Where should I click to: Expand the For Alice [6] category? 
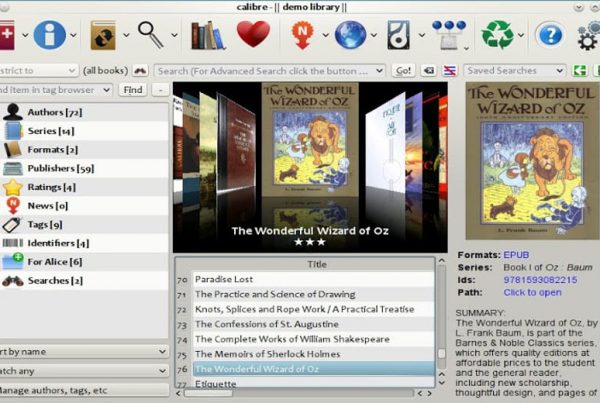84,262
